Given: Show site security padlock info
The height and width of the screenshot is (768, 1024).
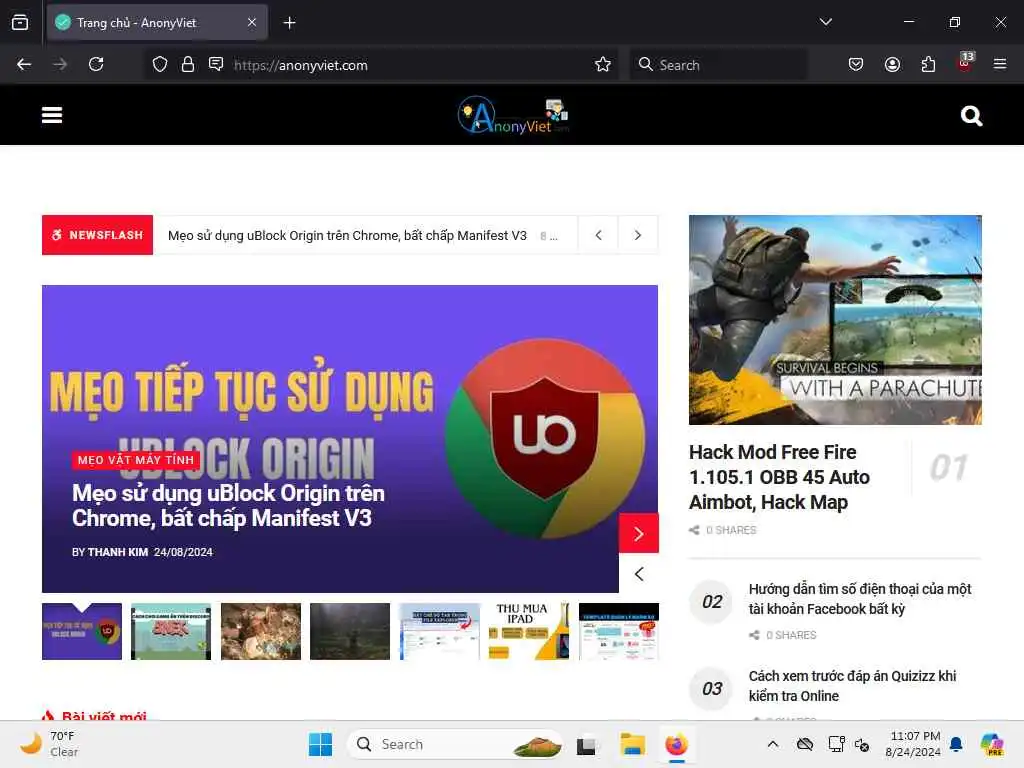Looking at the screenshot, I should 187,64.
